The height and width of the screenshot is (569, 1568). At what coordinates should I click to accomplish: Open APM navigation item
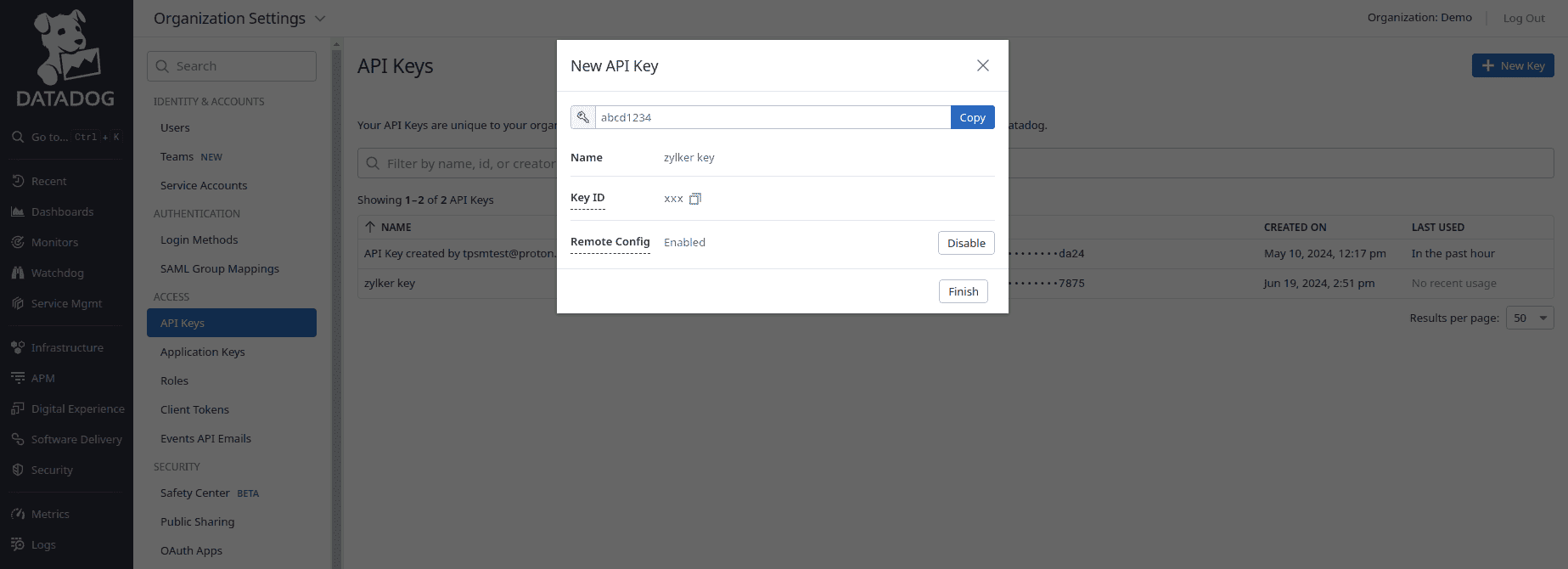tap(42, 378)
